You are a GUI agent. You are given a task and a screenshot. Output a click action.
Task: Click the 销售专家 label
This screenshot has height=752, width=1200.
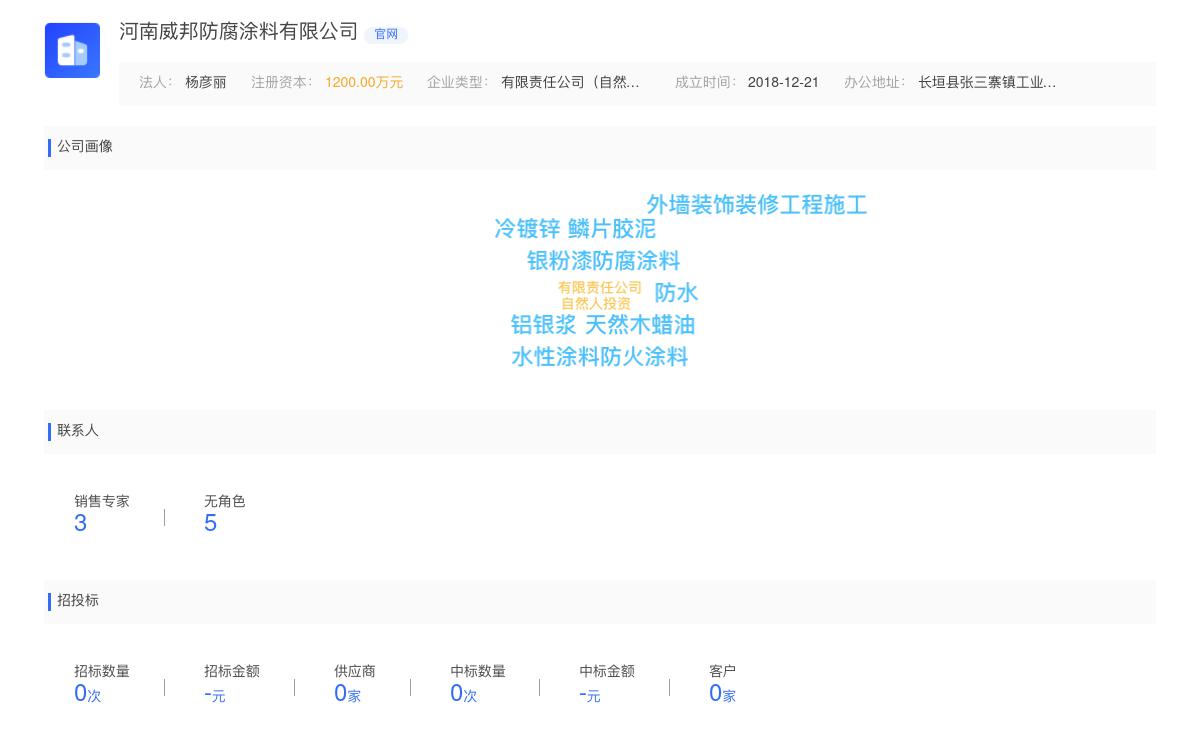102,502
